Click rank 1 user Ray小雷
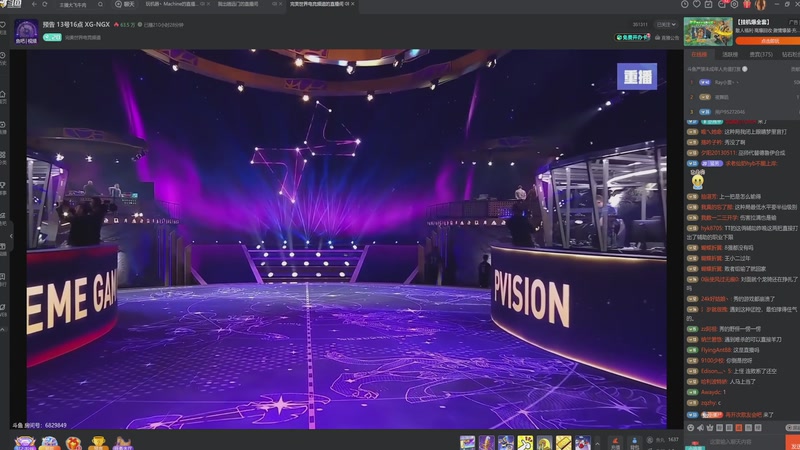 tap(726, 82)
